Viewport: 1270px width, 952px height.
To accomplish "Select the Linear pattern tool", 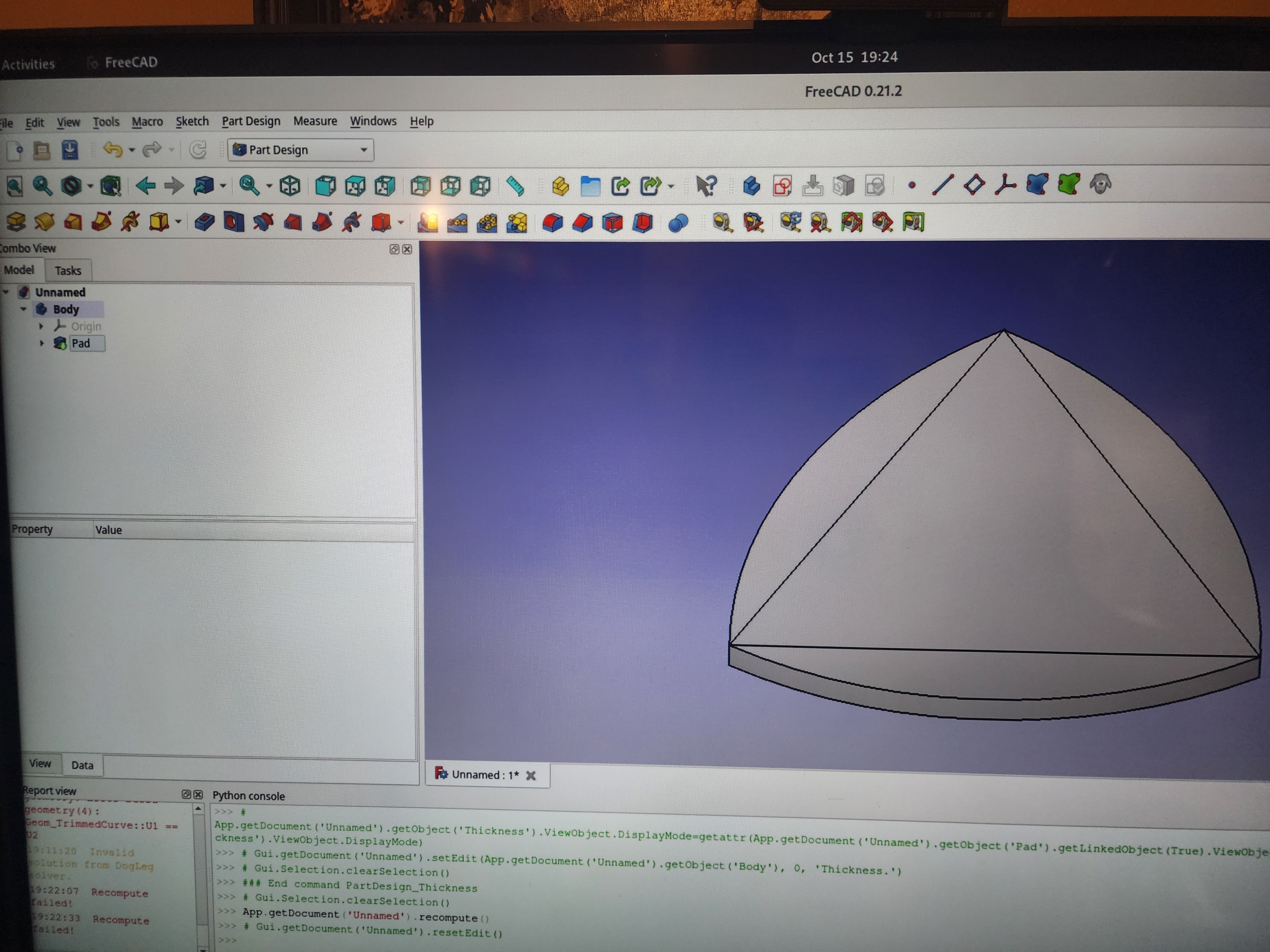I will (457, 223).
